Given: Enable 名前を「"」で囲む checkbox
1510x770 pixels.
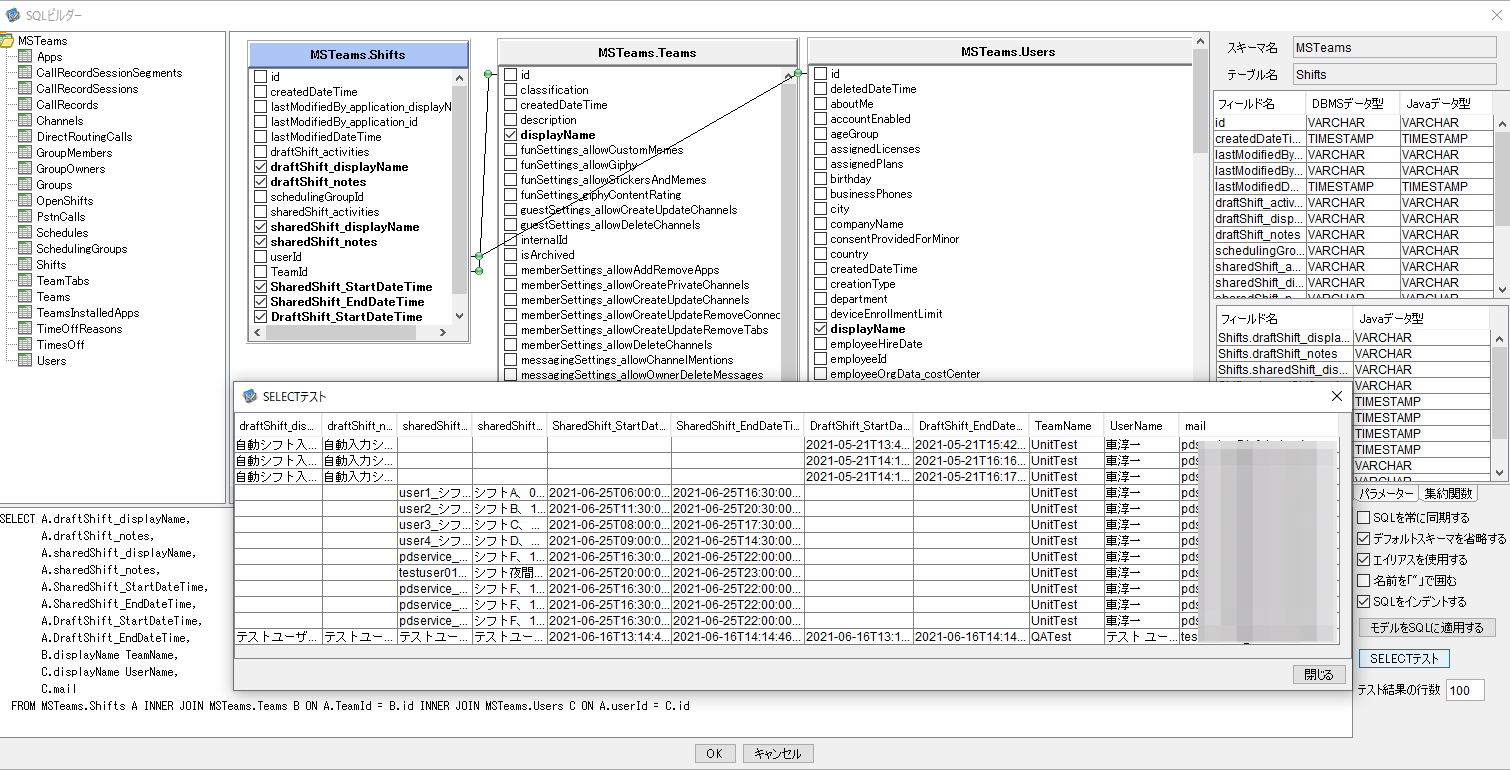Looking at the screenshot, I should pos(1364,581).
